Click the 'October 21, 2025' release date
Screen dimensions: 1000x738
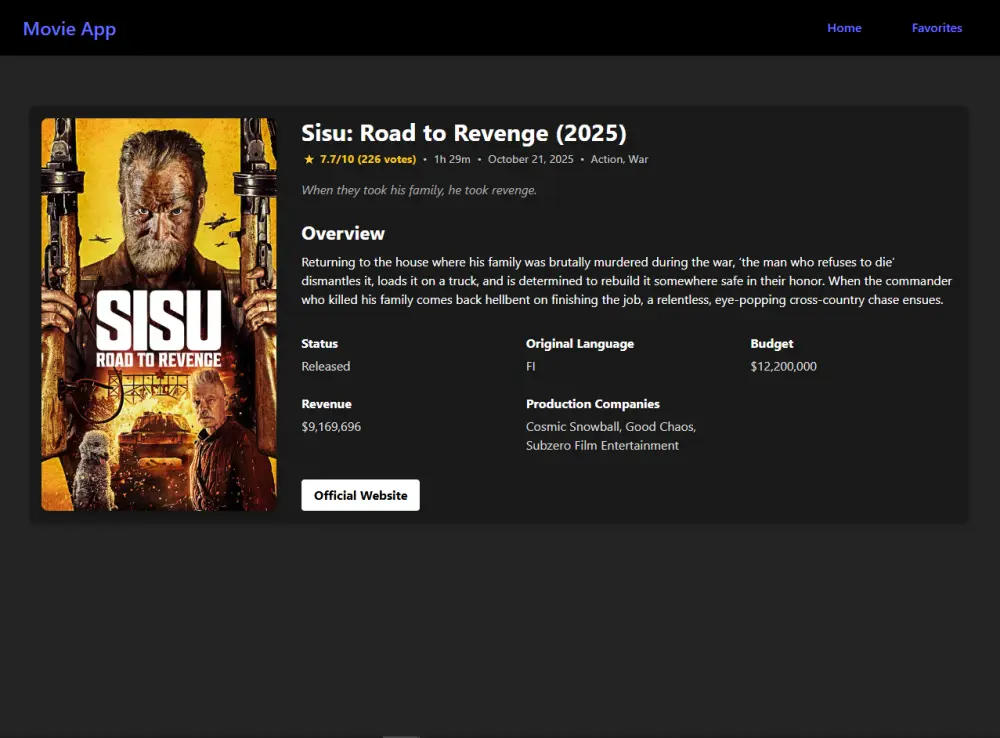[x=531, y=159]
